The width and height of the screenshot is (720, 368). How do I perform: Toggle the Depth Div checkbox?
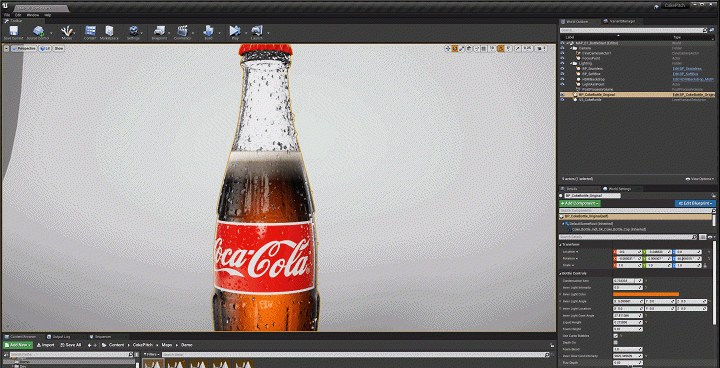click(615, 342)
